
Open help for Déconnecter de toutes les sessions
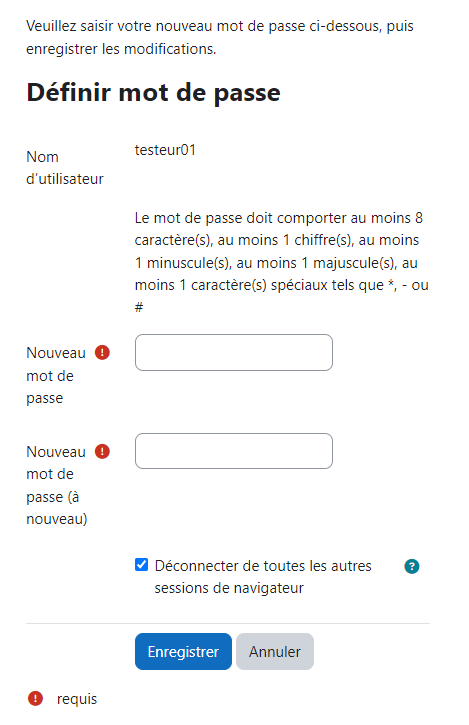411,566
